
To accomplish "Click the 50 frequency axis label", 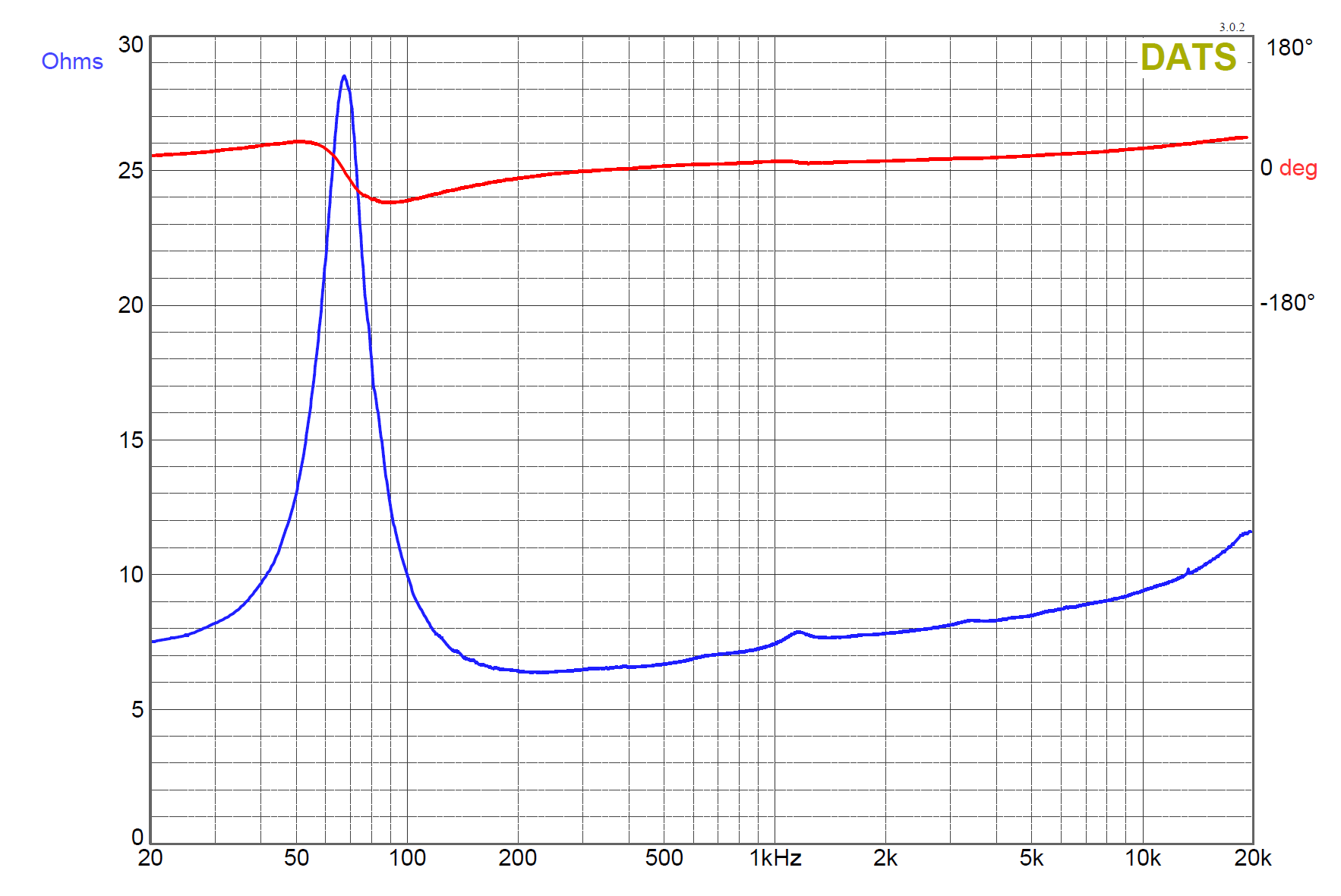I will pos(296,858).
